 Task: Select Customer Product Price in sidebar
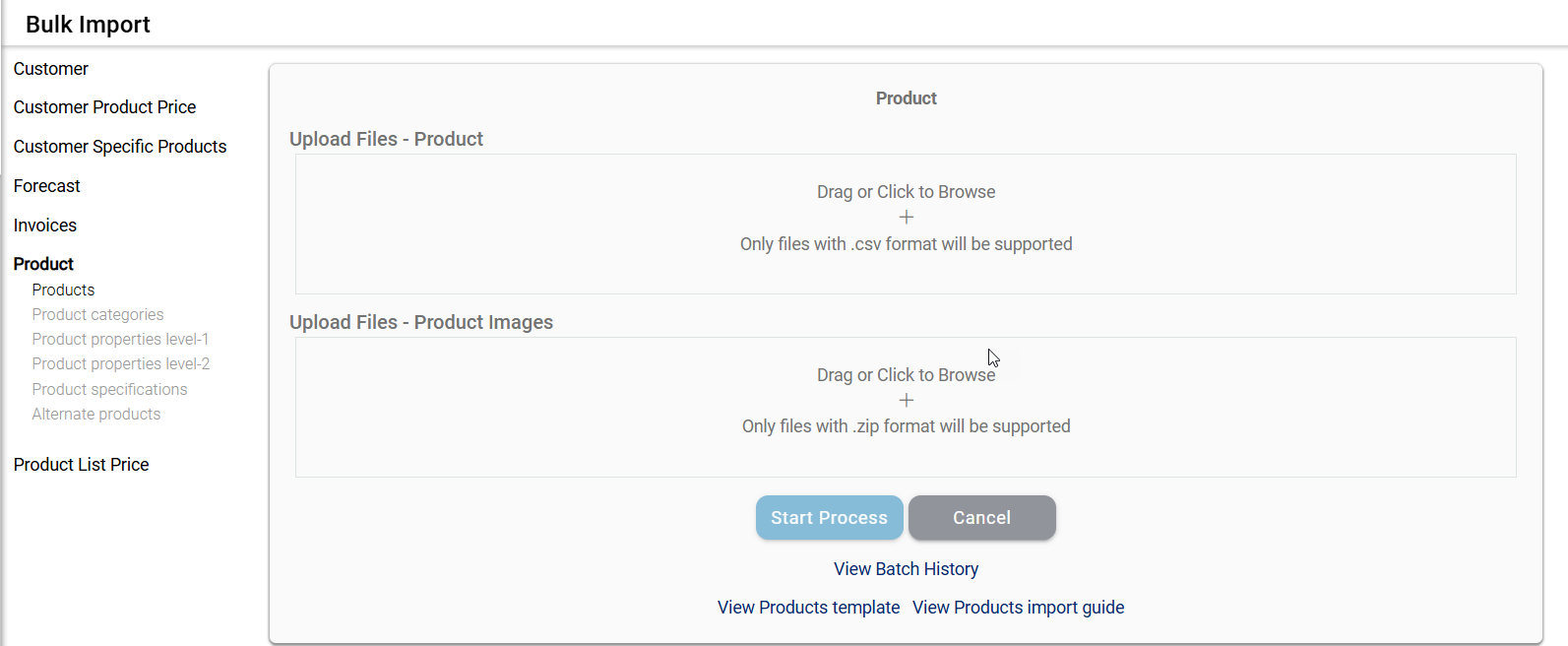tap(104, 107)
